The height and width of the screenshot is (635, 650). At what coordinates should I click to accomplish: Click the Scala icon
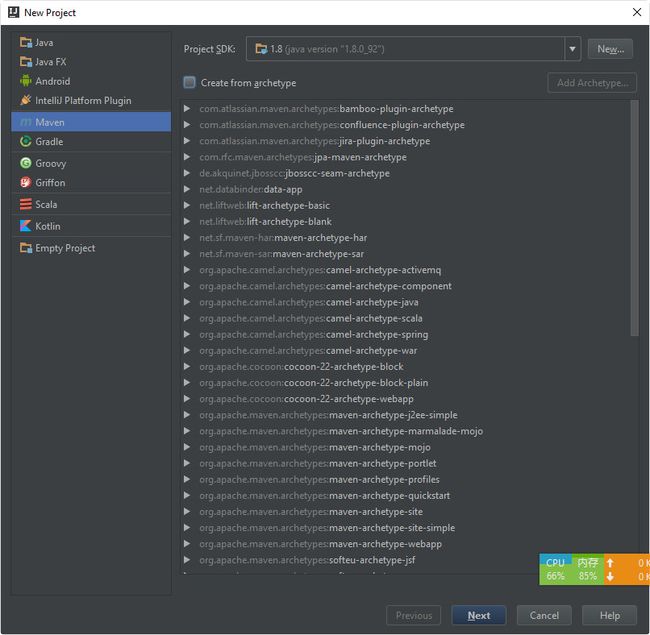26,204
